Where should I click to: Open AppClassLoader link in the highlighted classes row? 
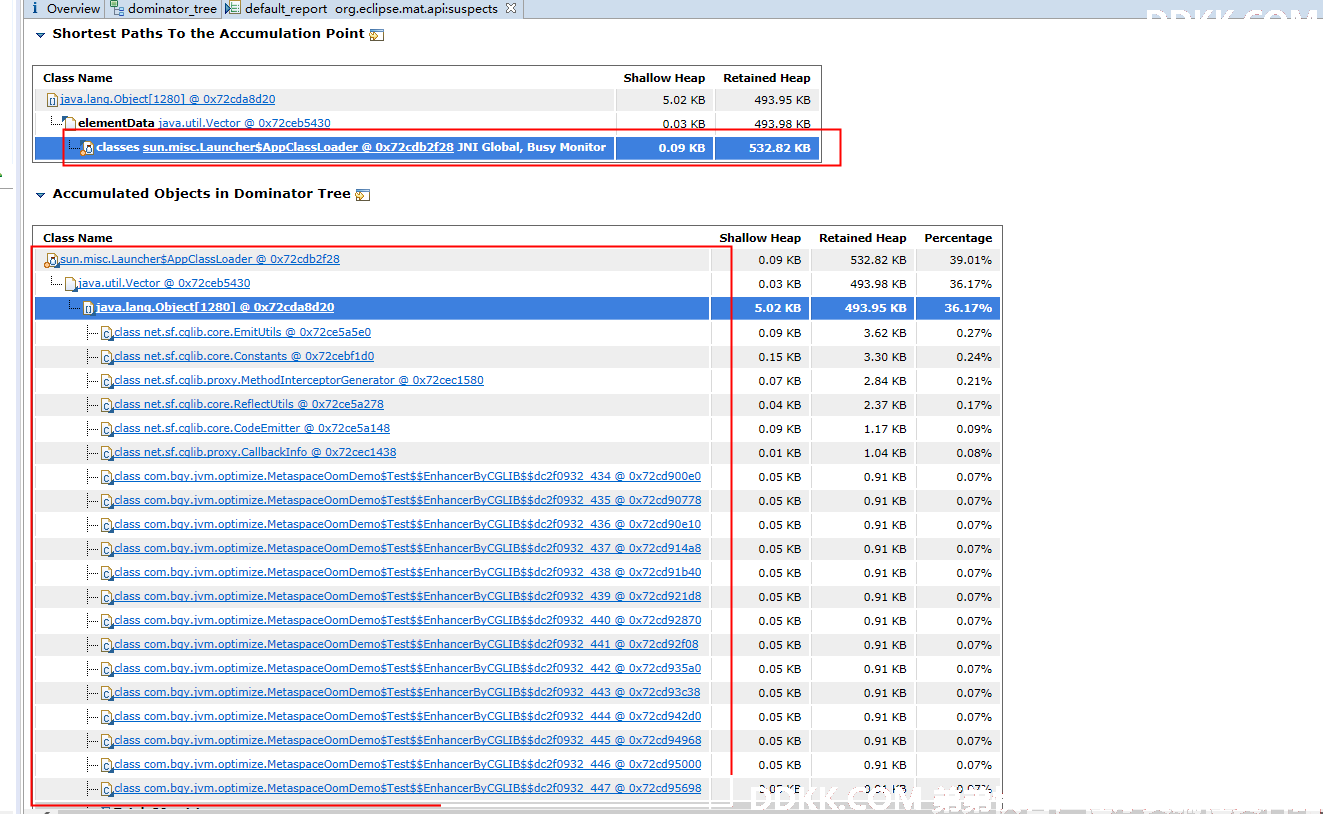298,147
